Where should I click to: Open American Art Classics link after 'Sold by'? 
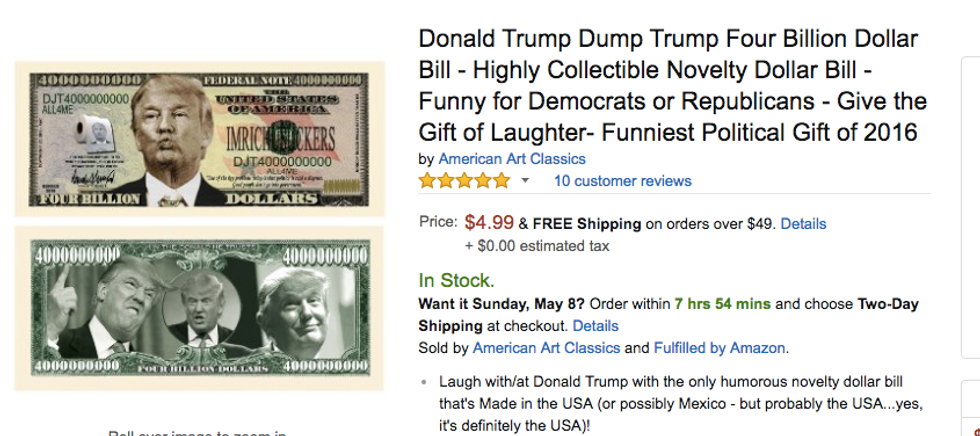546,348
